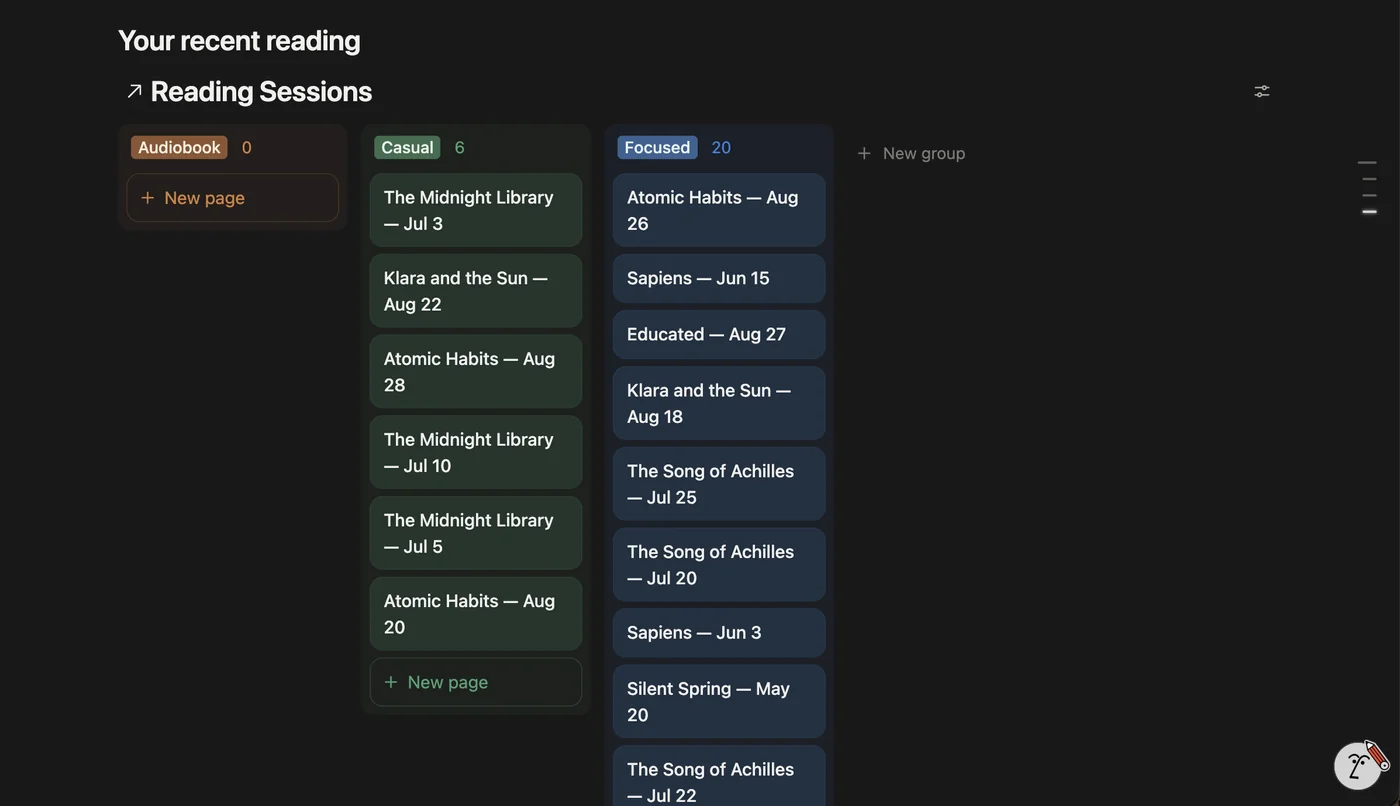Click the Audiobook group tag
This screenshot has height=806, width=1400.
tap(179, 147)
